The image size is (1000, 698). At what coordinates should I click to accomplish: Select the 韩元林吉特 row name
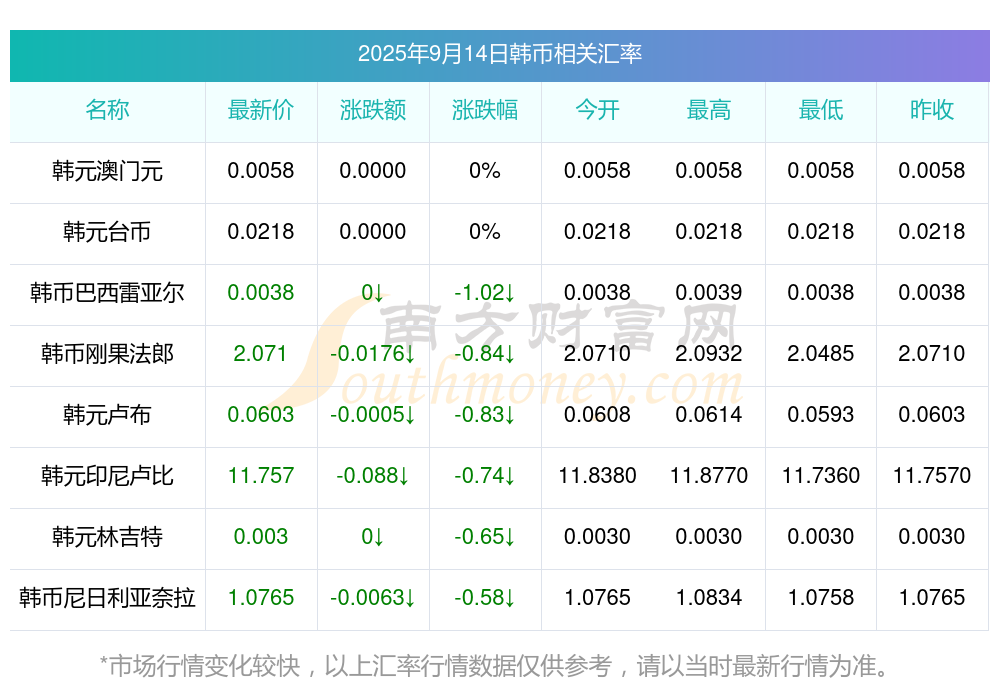tap(107, 537)
